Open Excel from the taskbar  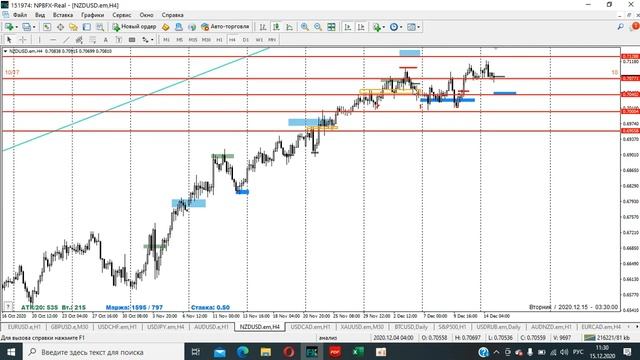pos(358,352)
